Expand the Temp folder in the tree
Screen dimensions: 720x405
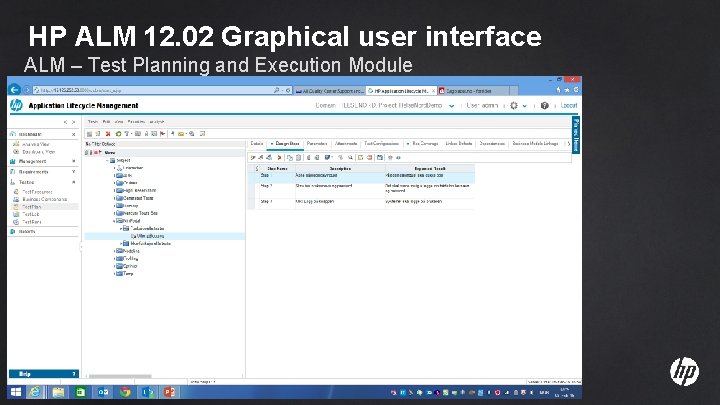coord(114,274)
